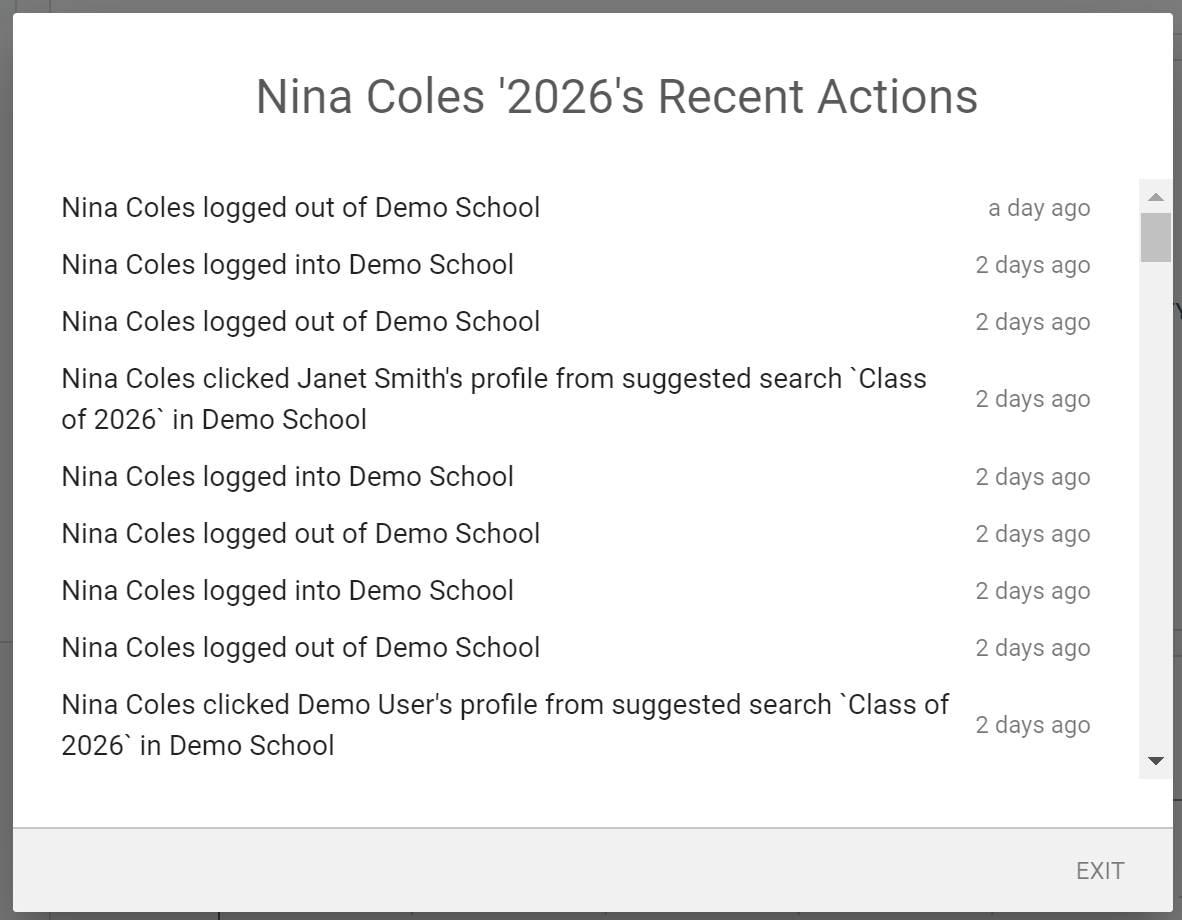This screenshot has width=1182, height=920.
Task: Select the topmost 'logged into Demo School' entry
Action: (287, 265)
